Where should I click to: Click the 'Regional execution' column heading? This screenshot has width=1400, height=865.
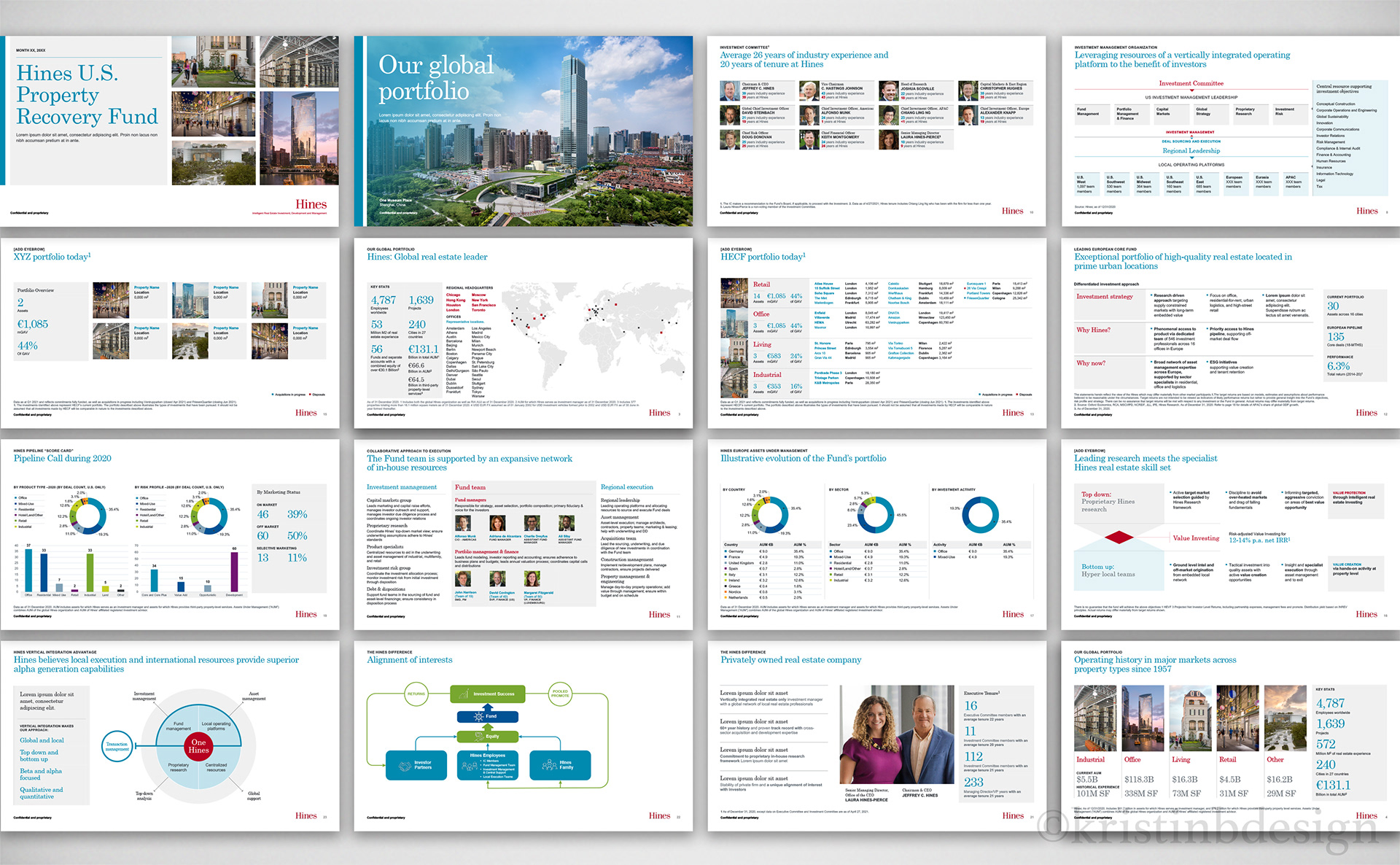(x=626, y=486)
